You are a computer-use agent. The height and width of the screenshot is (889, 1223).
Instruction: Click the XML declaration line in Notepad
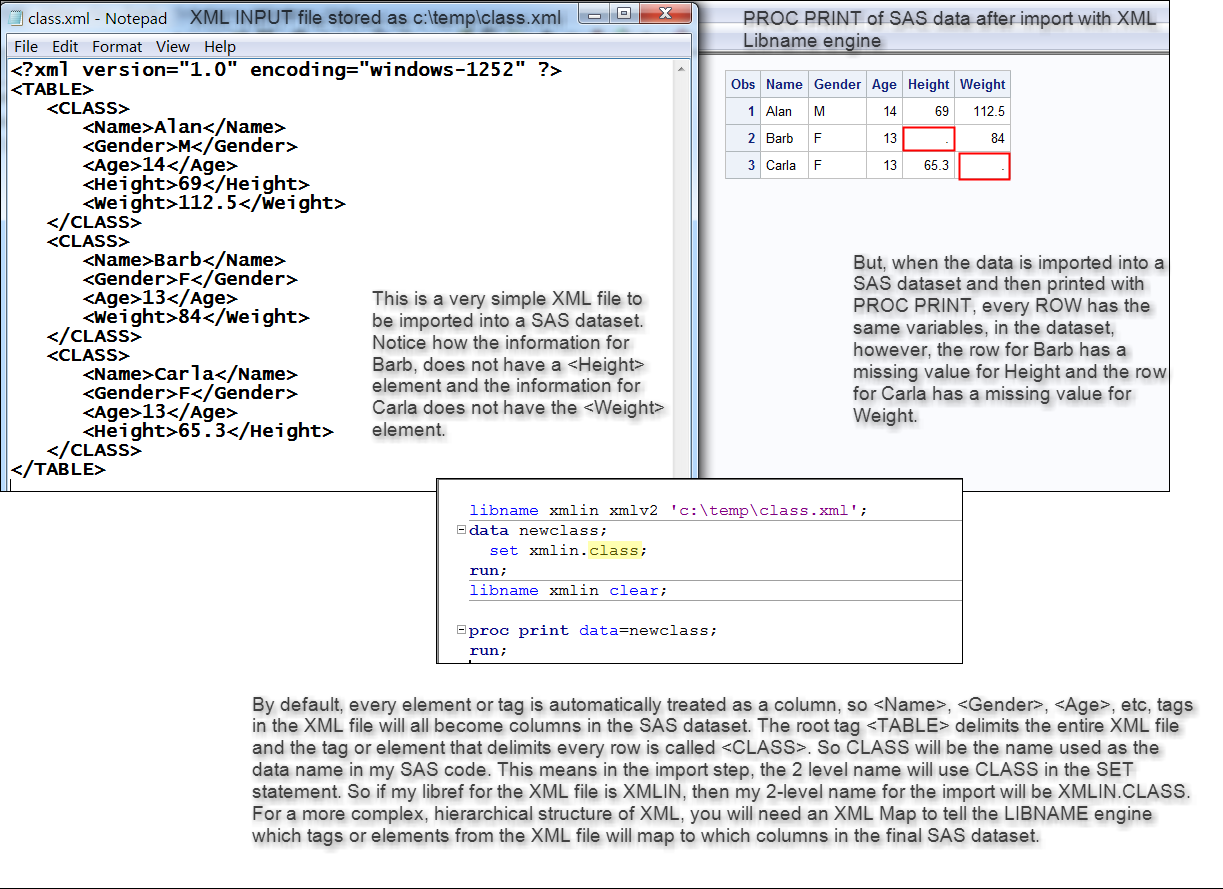click(286, 70)
